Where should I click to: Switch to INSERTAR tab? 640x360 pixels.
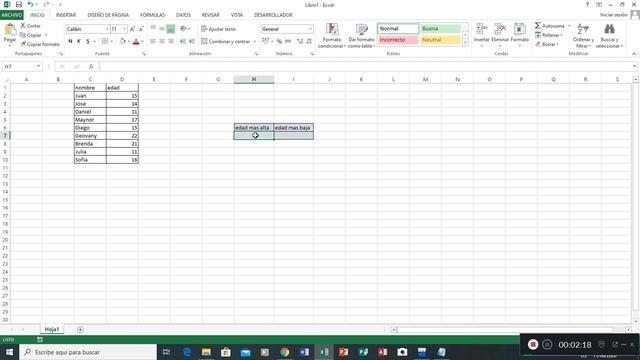click(x=66, y=15)
